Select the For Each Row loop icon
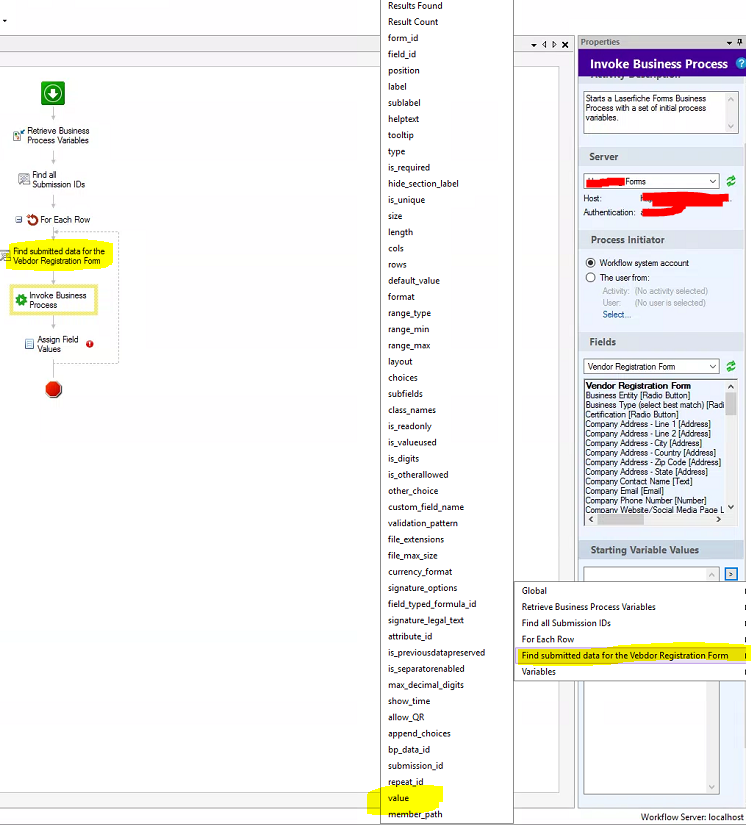Image resolution: width=751 pixels, height=825 pixels. point(33,219)
